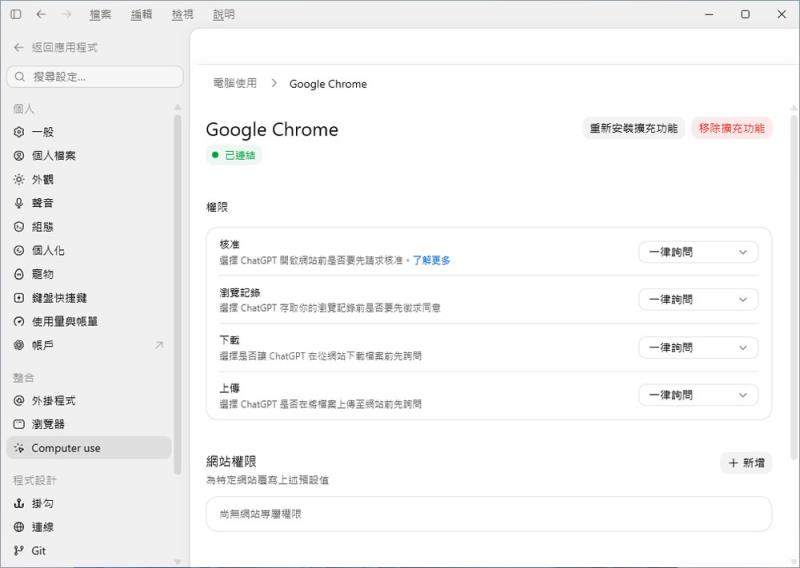Click the branch icon beside Git
This screenshot has height=568, width=800.
[x=19, y=551]
